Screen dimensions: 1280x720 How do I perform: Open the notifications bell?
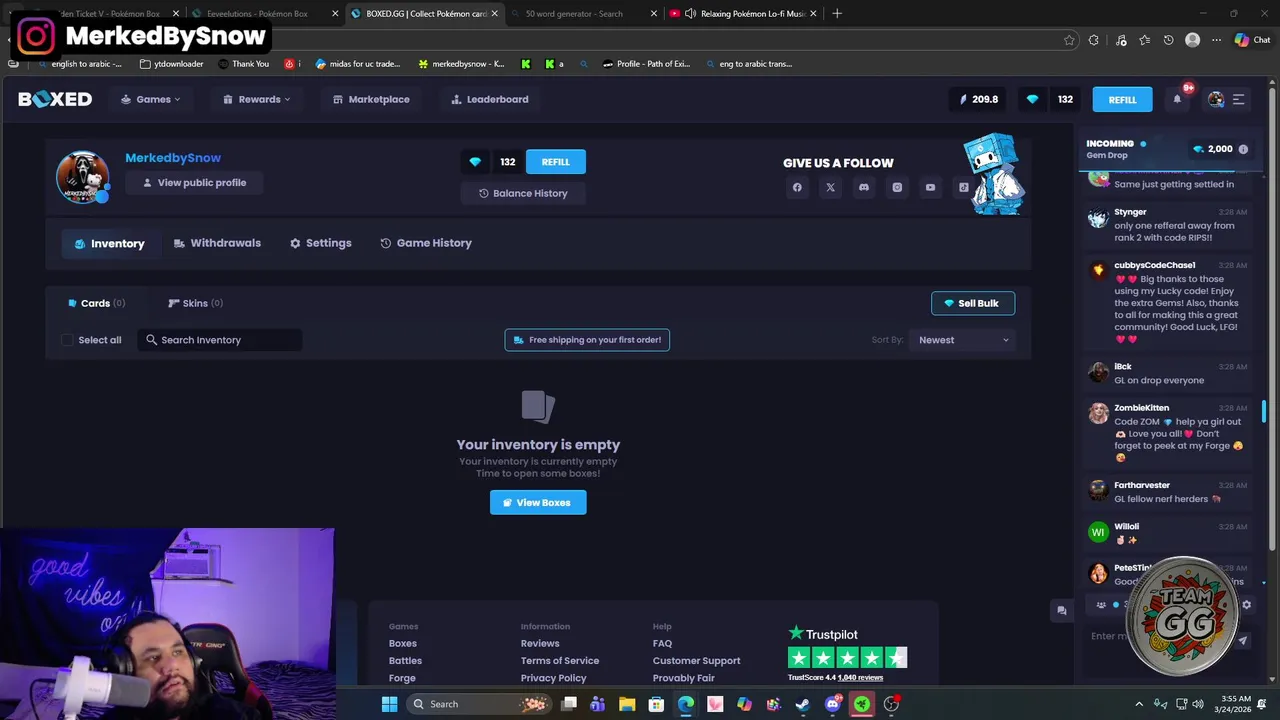tap(1177, 99)
